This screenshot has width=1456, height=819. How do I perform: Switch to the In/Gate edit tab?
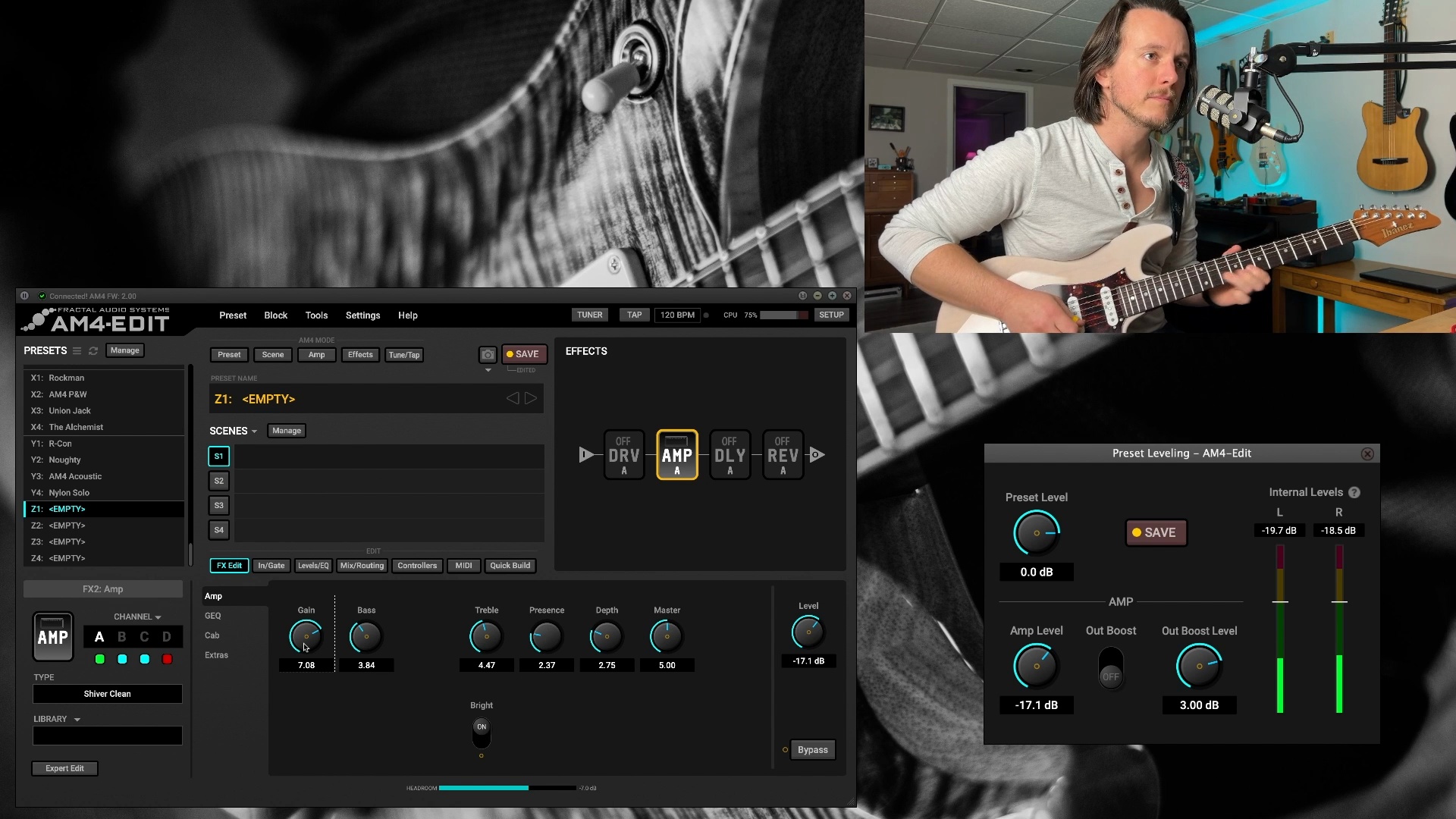tap(271, 566)
